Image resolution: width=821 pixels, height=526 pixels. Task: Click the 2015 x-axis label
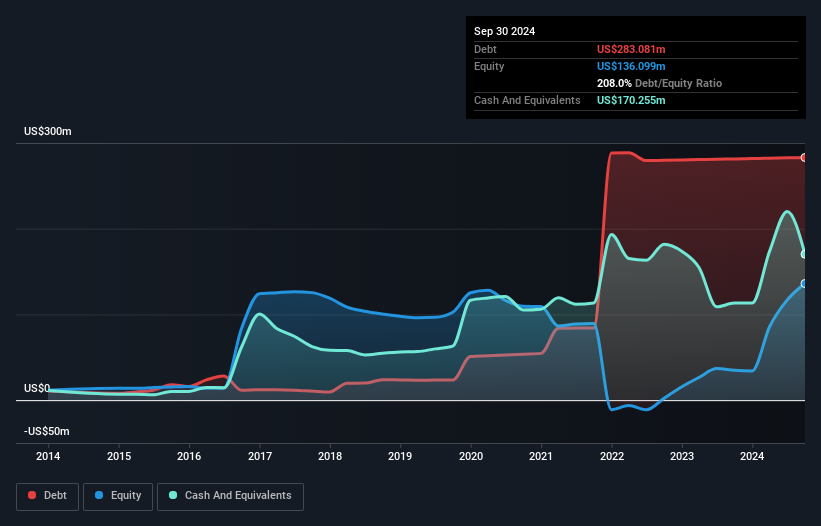119,456
